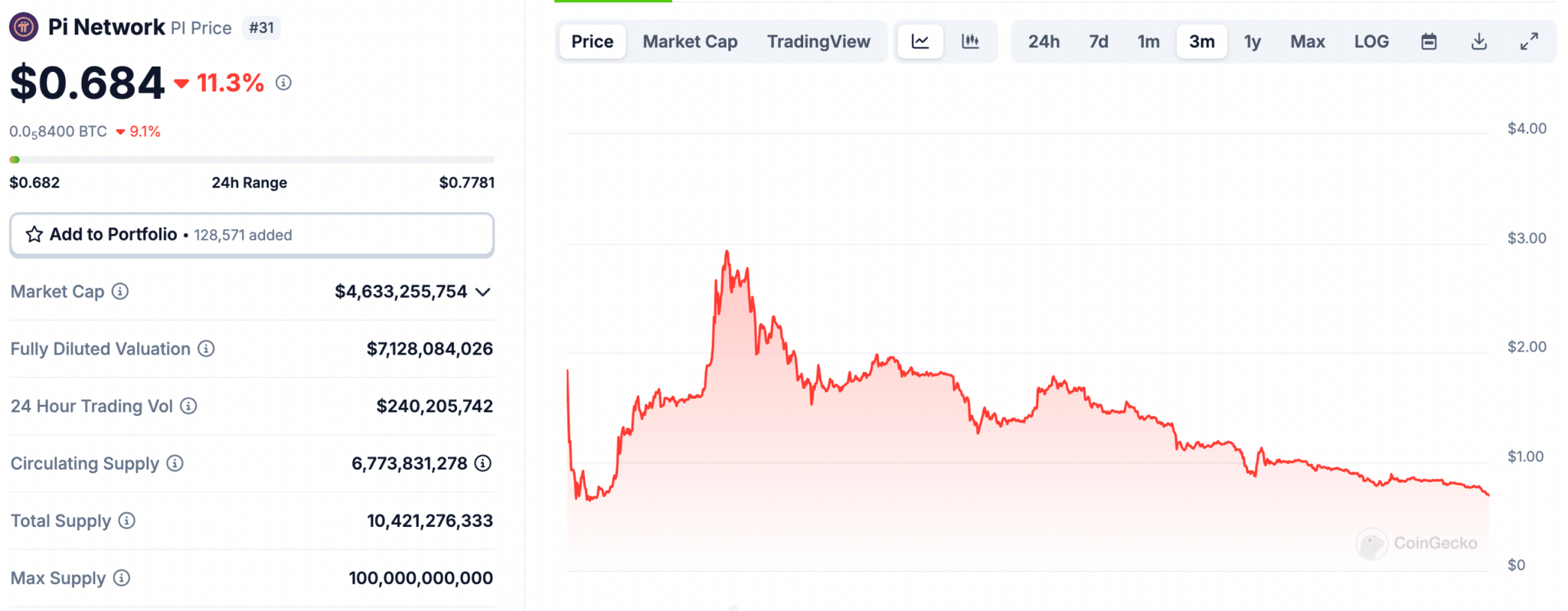Select the 24h time range

1044,41
